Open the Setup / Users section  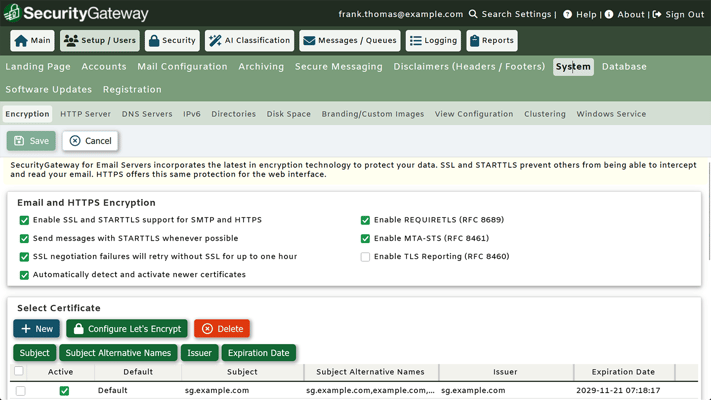(100, 41)
